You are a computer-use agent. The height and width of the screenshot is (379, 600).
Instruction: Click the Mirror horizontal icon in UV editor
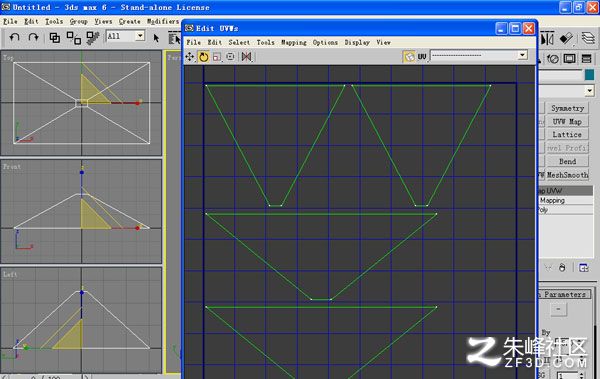[x=246, y=57]
